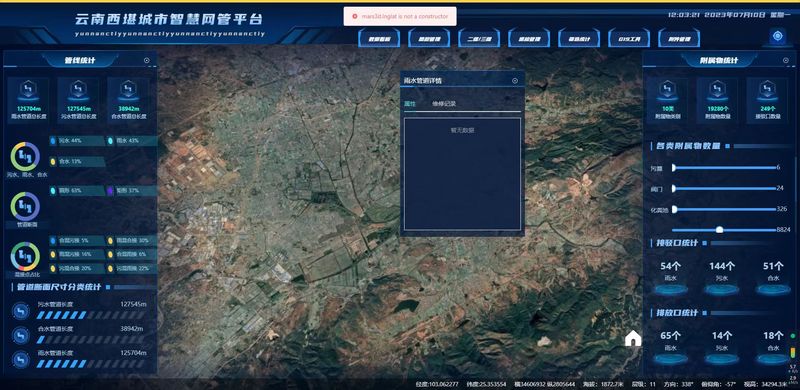Screen dimensions: 800x390
Task: Click the hexagon icon above 38942m combined length
Action: click(x=128, y=90)
